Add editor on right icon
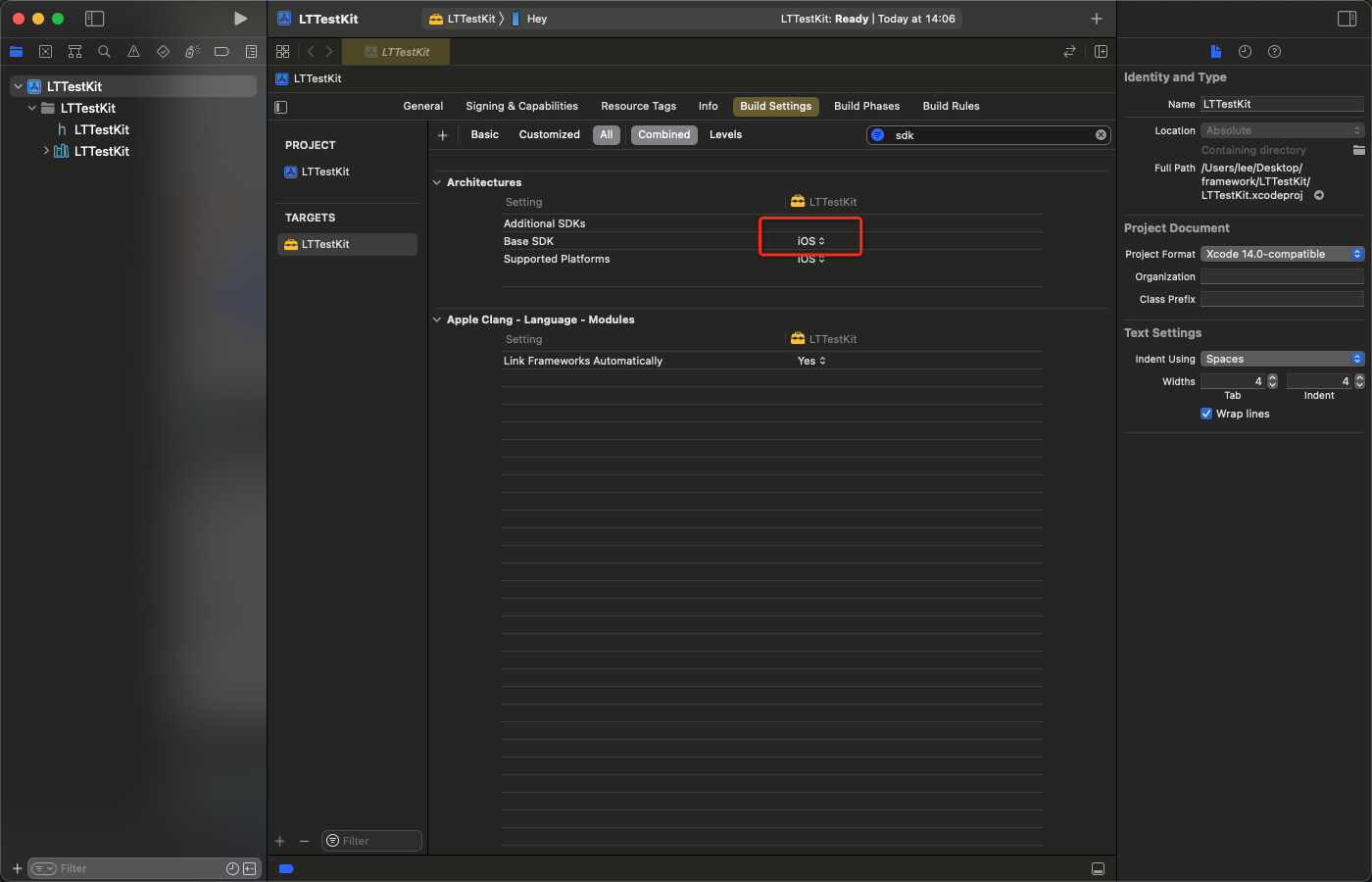 point(1101,52)
